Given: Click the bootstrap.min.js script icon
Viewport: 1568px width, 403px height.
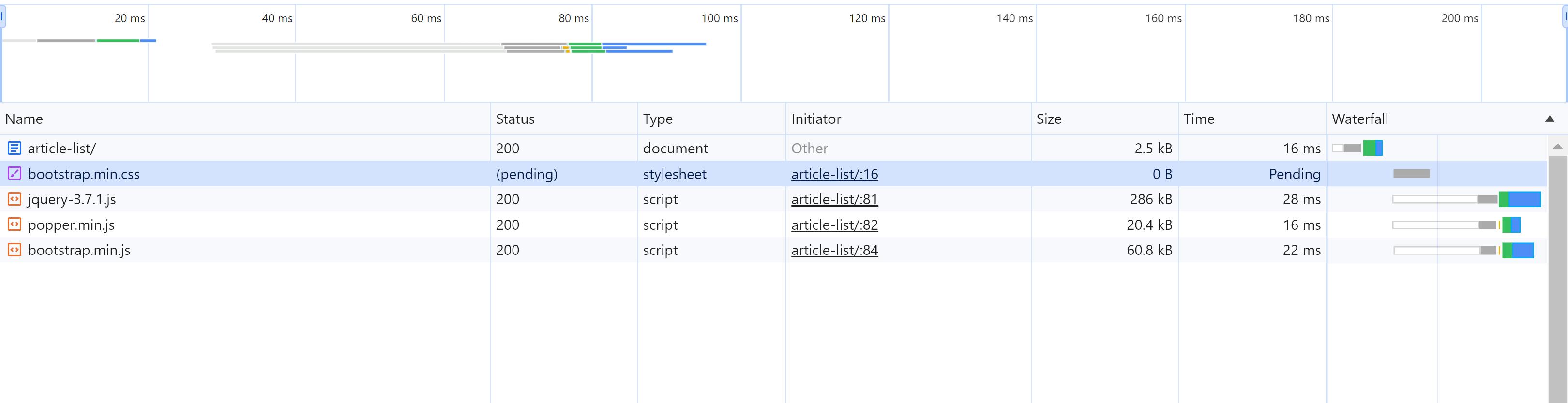Looking at the screenshot, I should (14, 250).
